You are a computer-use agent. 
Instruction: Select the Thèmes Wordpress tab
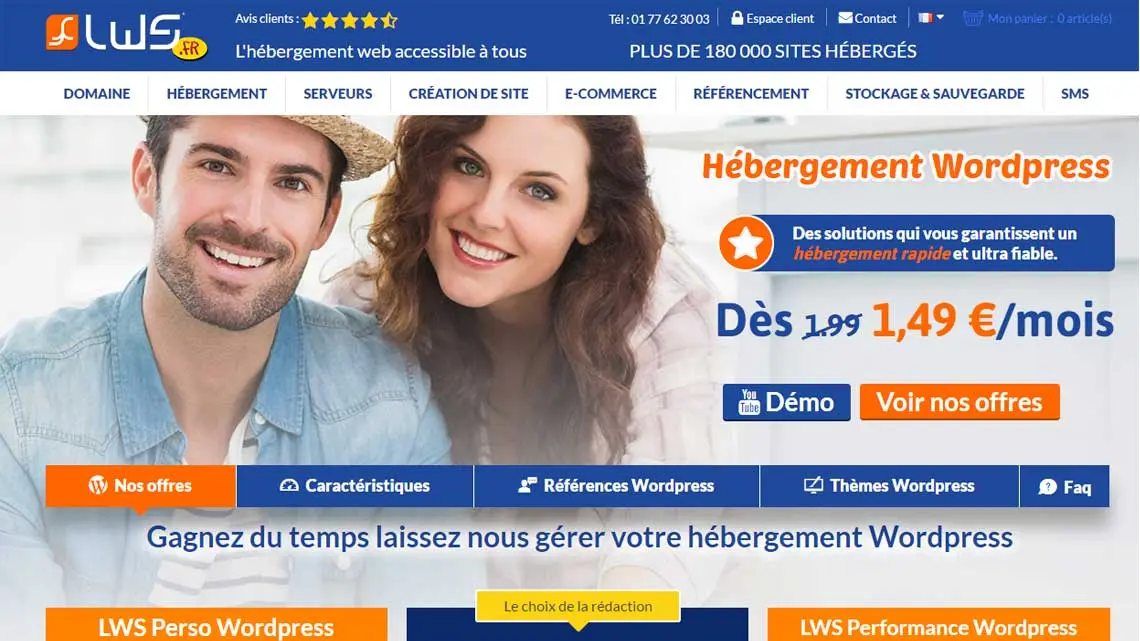tap(889, 485)
